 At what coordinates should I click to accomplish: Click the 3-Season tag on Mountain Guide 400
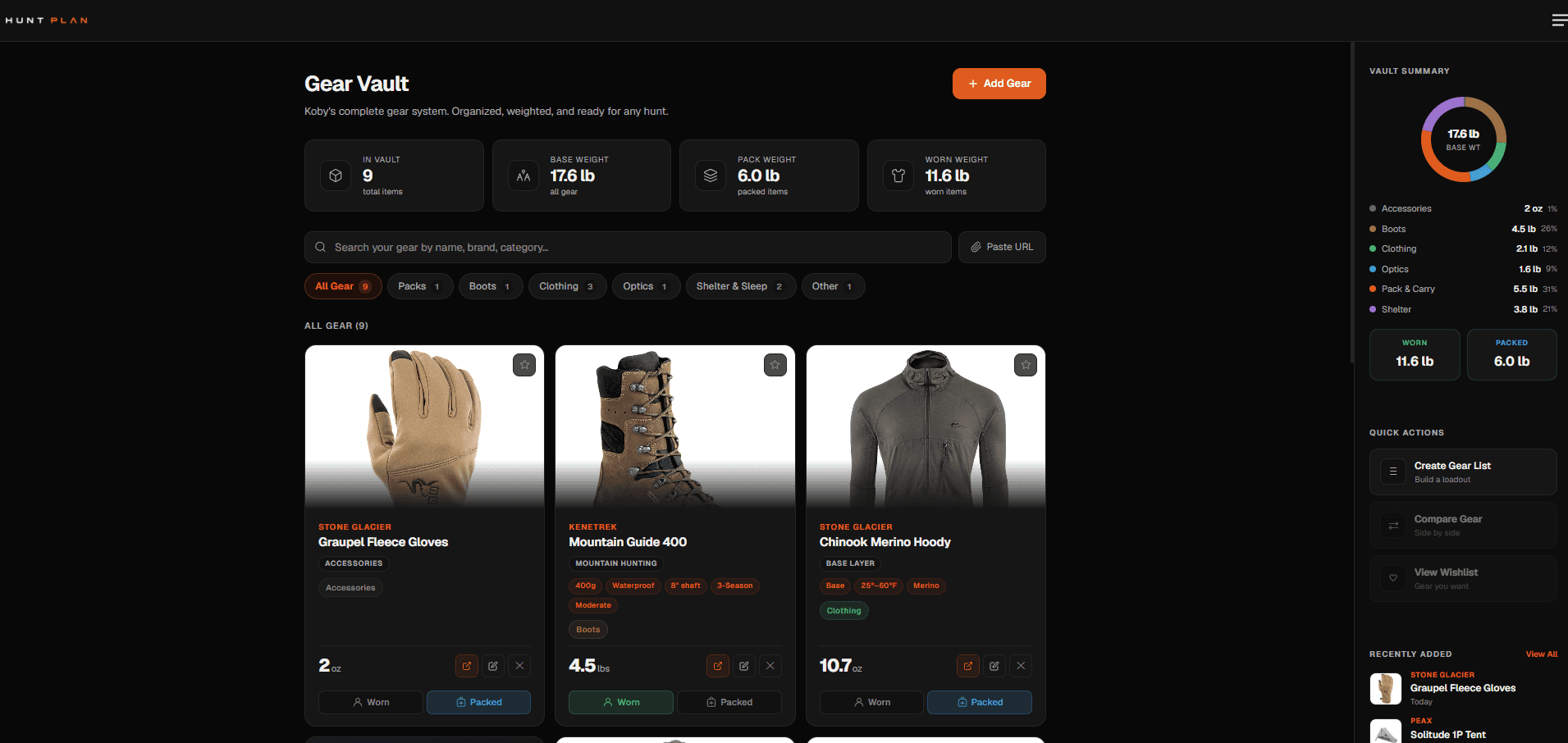point(735,586)
